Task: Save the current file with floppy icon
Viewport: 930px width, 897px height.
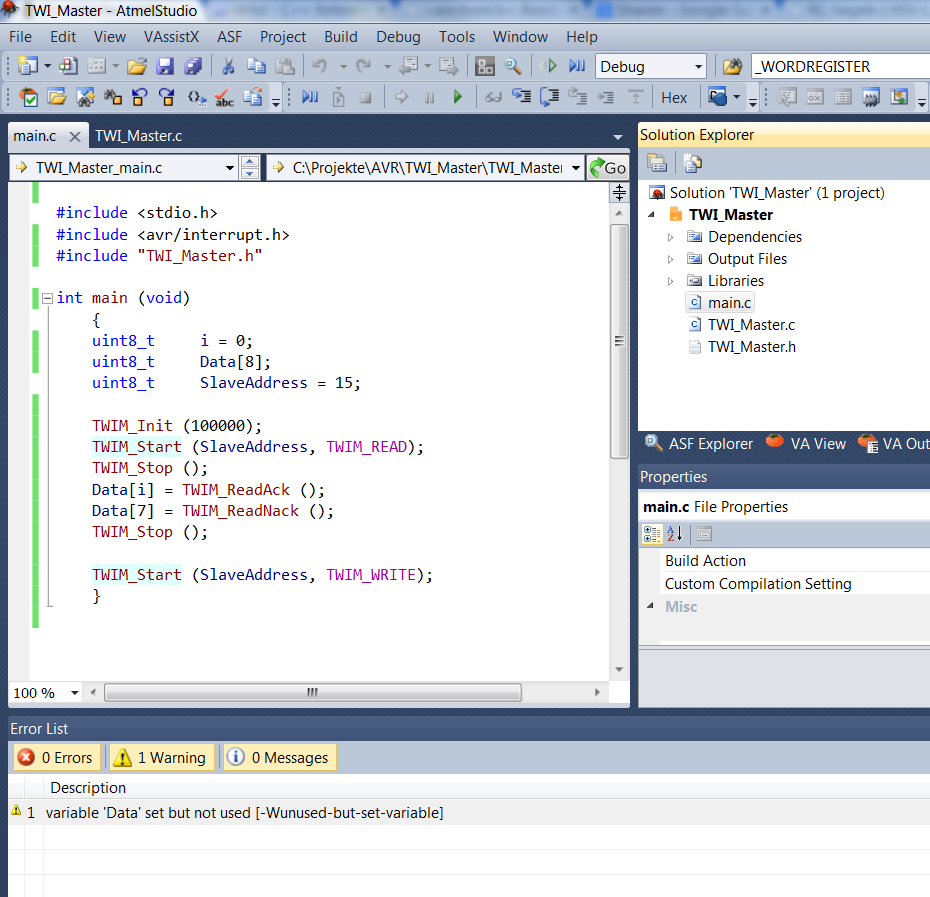Action: (x=165, y=66)
